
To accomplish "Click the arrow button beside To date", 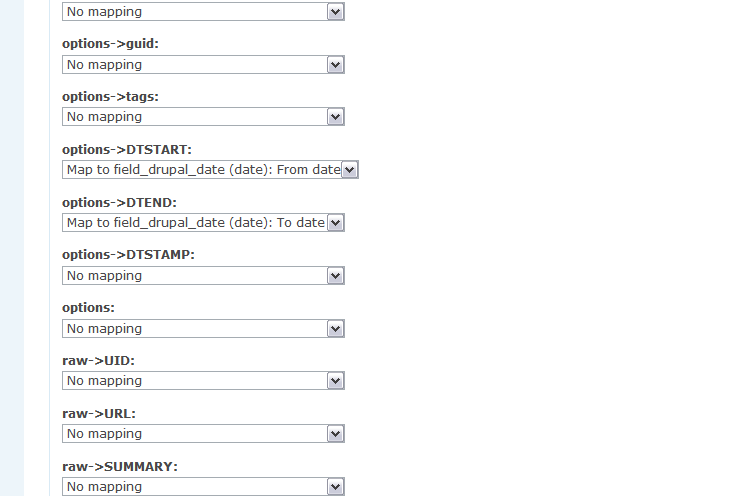I will pyautogui.click(x=335, y=222).
